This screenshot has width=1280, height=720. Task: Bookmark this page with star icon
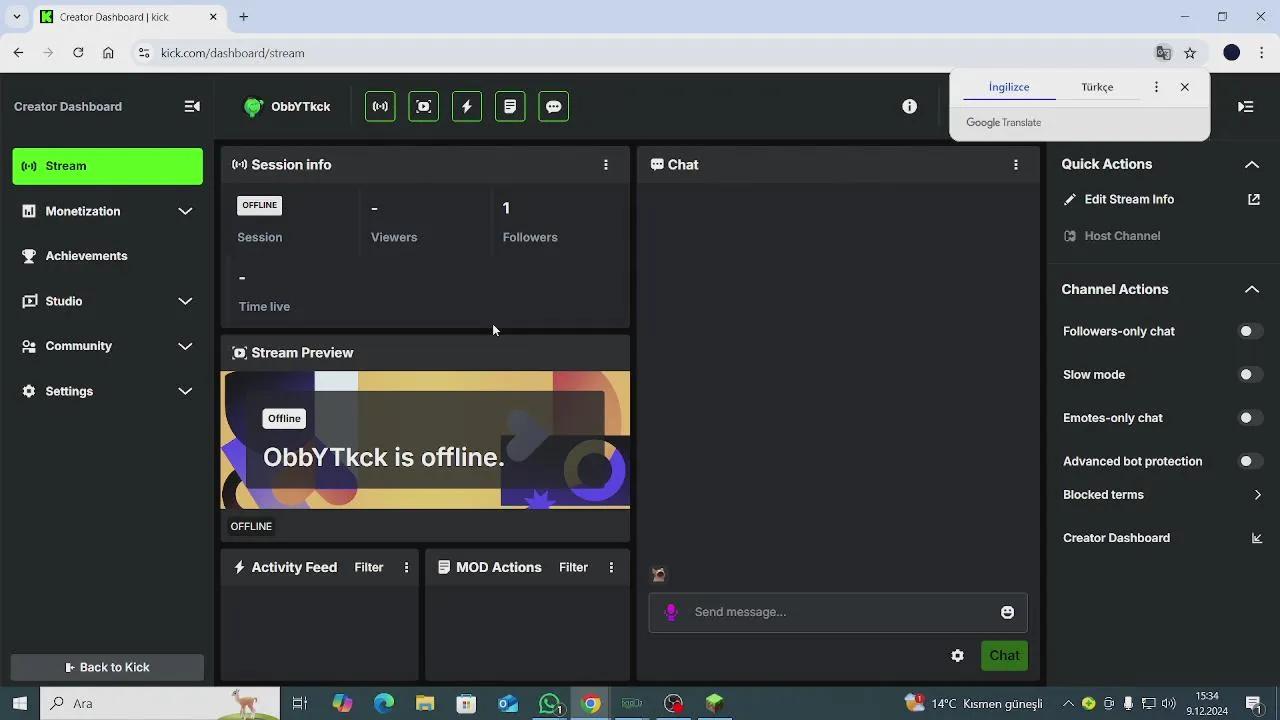click(1190, 53)
